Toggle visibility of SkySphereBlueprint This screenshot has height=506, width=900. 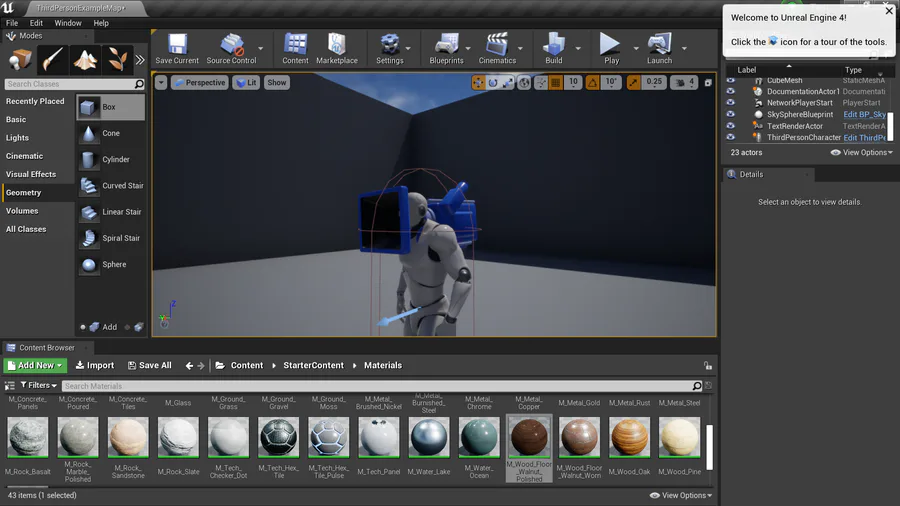pyautogui.click(x=730, y=114)
